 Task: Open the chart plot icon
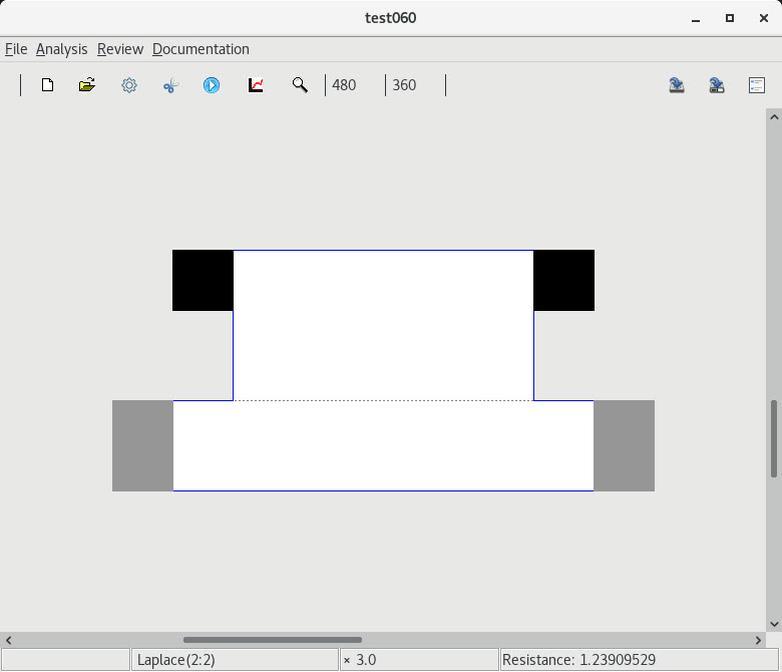pos(256,85)
